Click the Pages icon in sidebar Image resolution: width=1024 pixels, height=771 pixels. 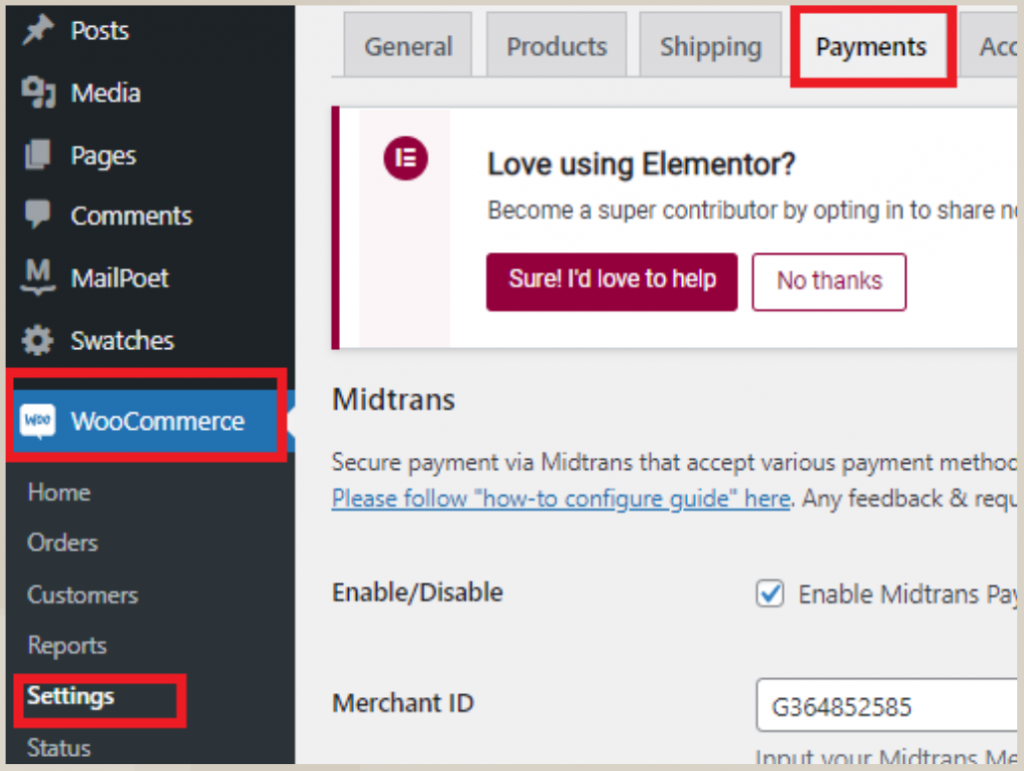[38, 155]
